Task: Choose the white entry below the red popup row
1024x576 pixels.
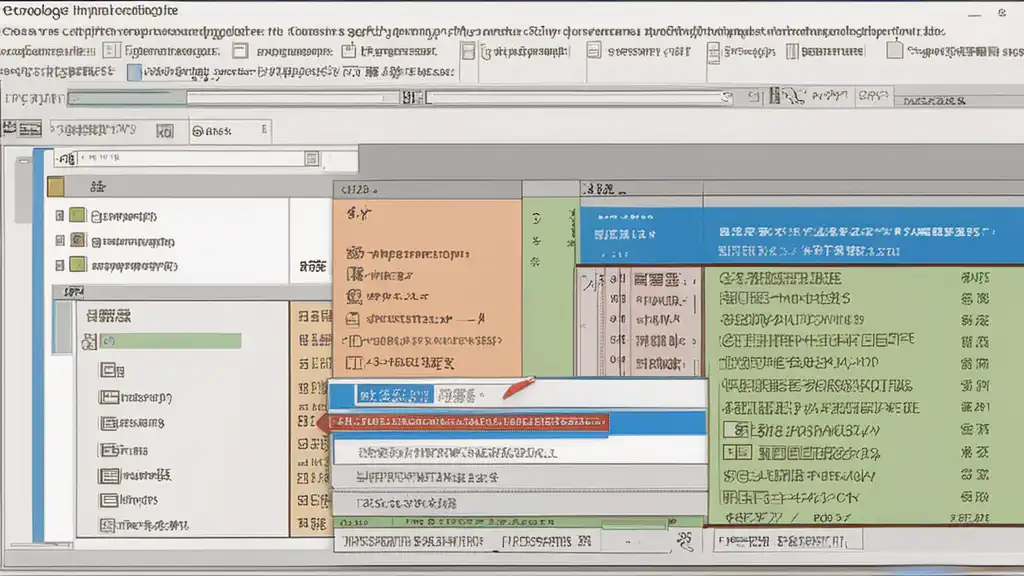Action: coord(520,452)
